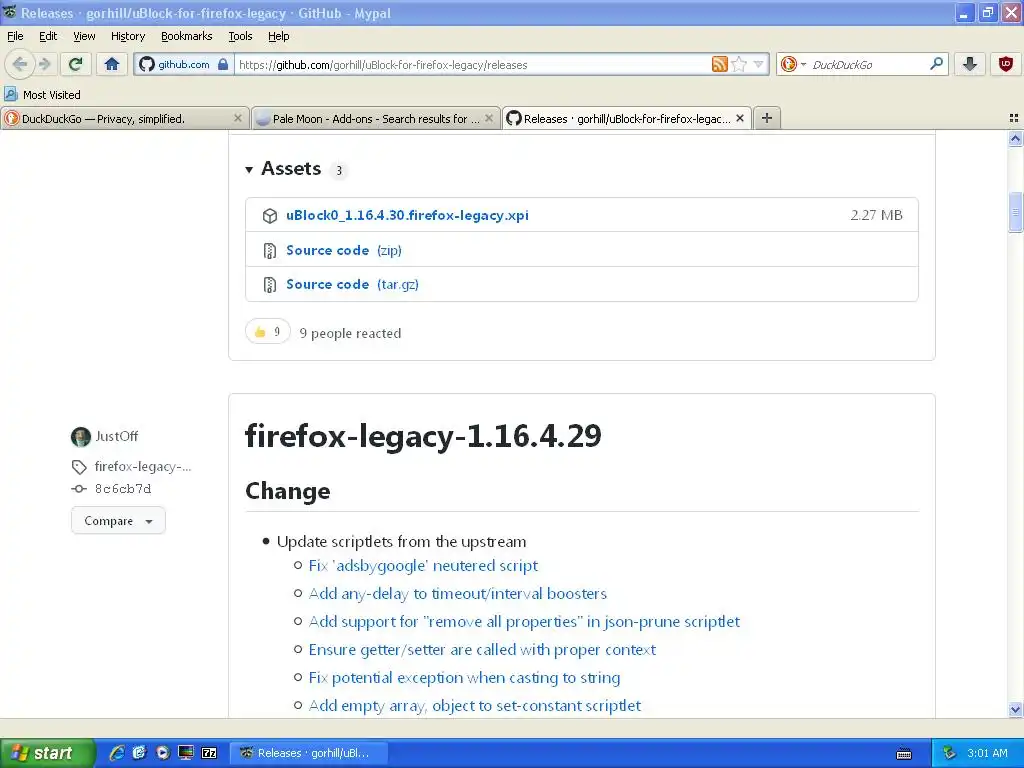Image resolution: width=1024 pixels, height=768 pixels.
Task: Click the keyboard icon in system tray
Action: [x=904, y=754]
